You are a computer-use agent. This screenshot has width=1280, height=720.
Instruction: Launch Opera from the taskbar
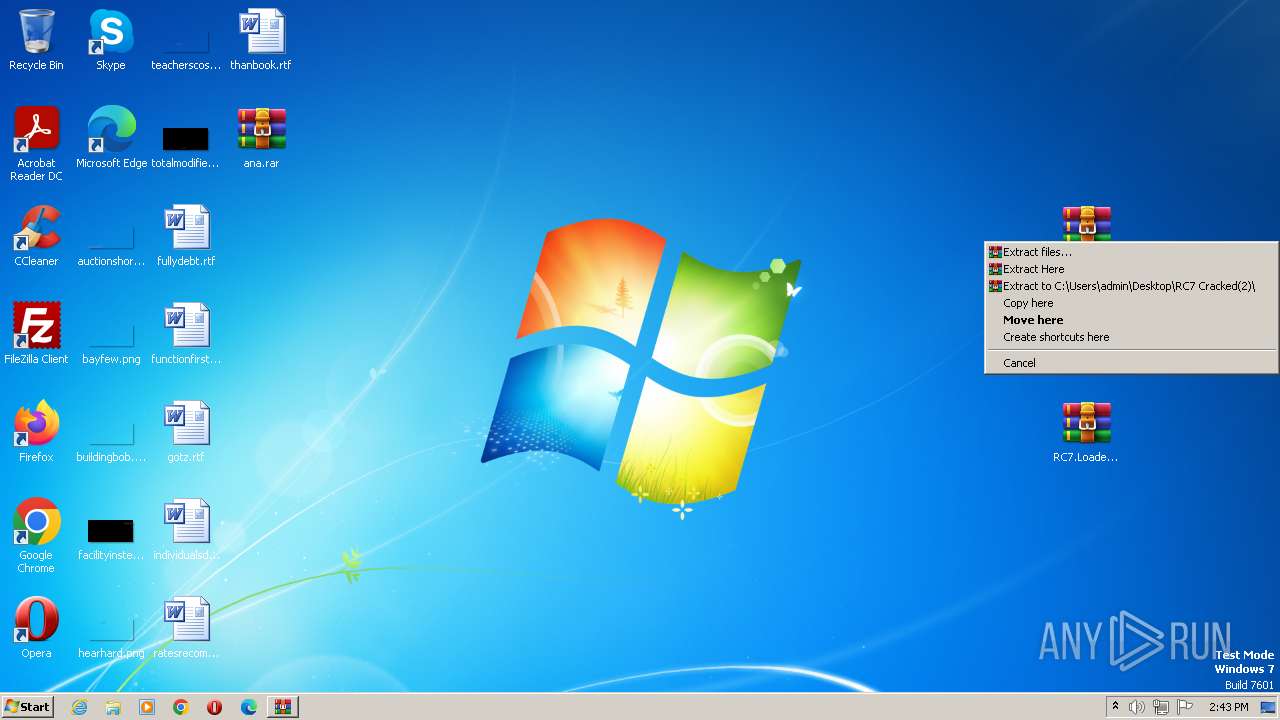pyautogui.click(x=215, y=707)
